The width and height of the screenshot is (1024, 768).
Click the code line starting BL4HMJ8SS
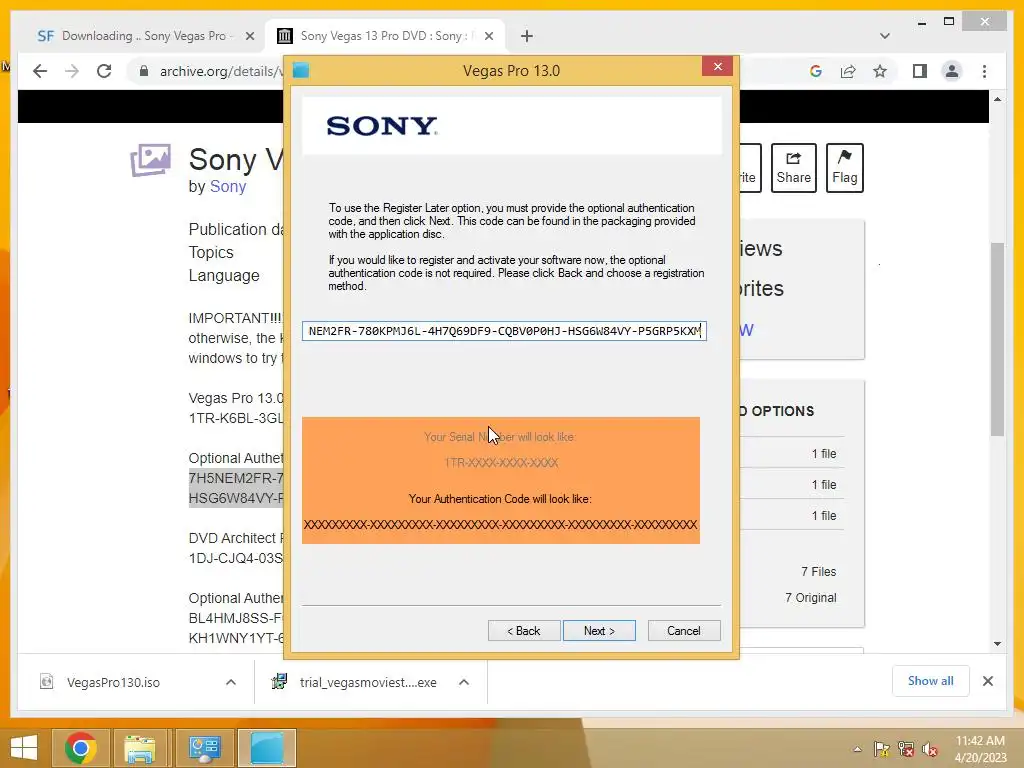coord(236,618)
